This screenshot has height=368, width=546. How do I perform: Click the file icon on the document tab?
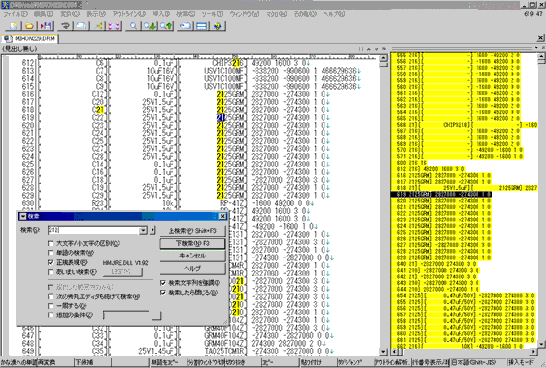pos(7,39)
